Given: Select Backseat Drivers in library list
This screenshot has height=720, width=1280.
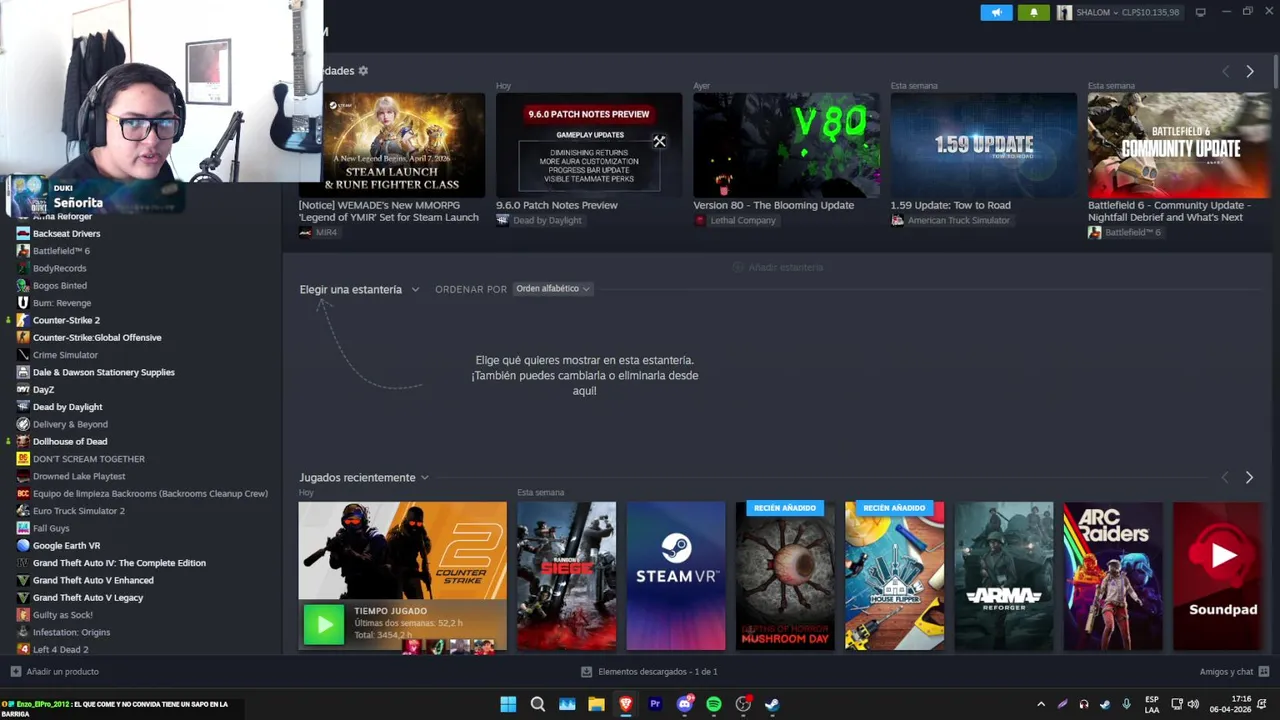Looking at the screenshot, I should (66, 233).
